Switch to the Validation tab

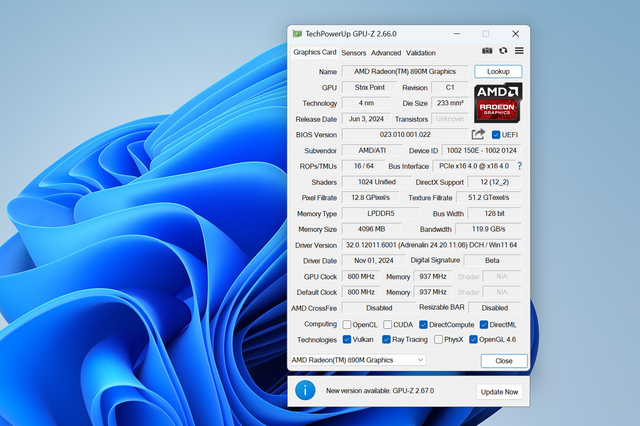click(x=420, y=53)
